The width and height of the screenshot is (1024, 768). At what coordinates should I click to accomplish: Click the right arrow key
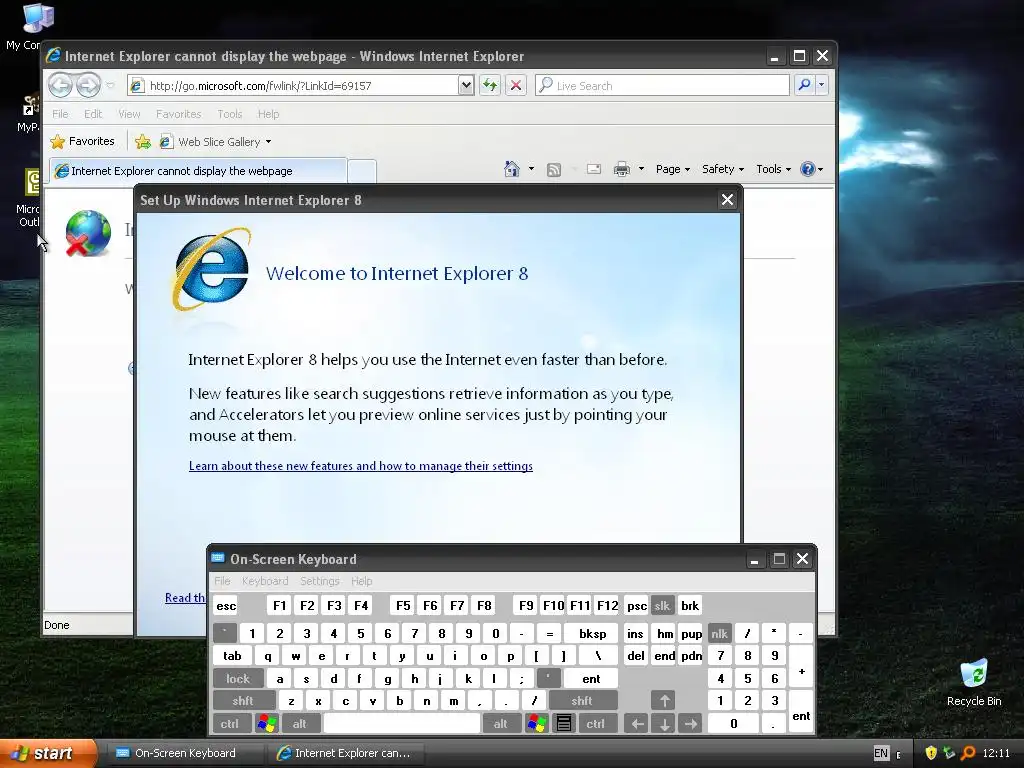coord(691,724)
